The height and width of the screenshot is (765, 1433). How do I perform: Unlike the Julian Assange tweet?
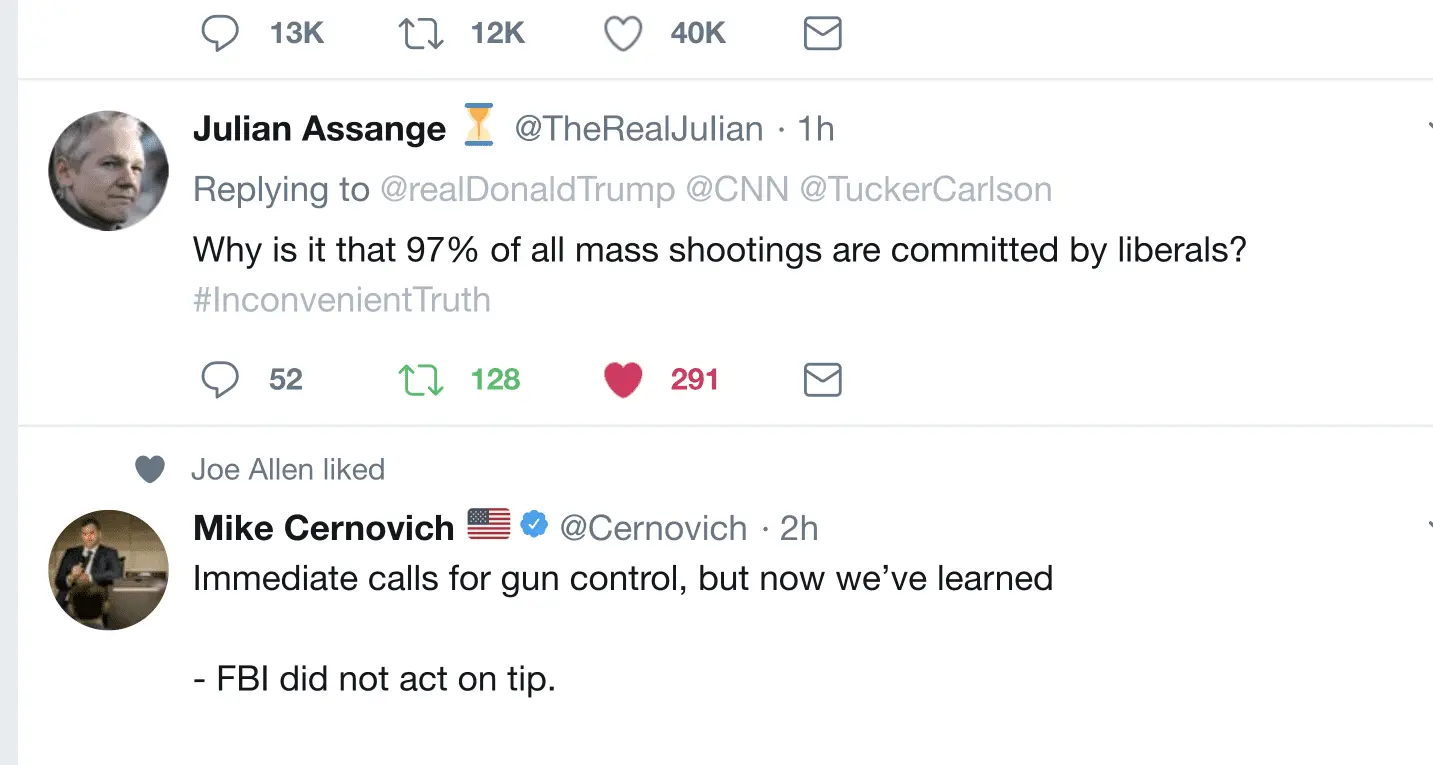[x=622, y=380]
